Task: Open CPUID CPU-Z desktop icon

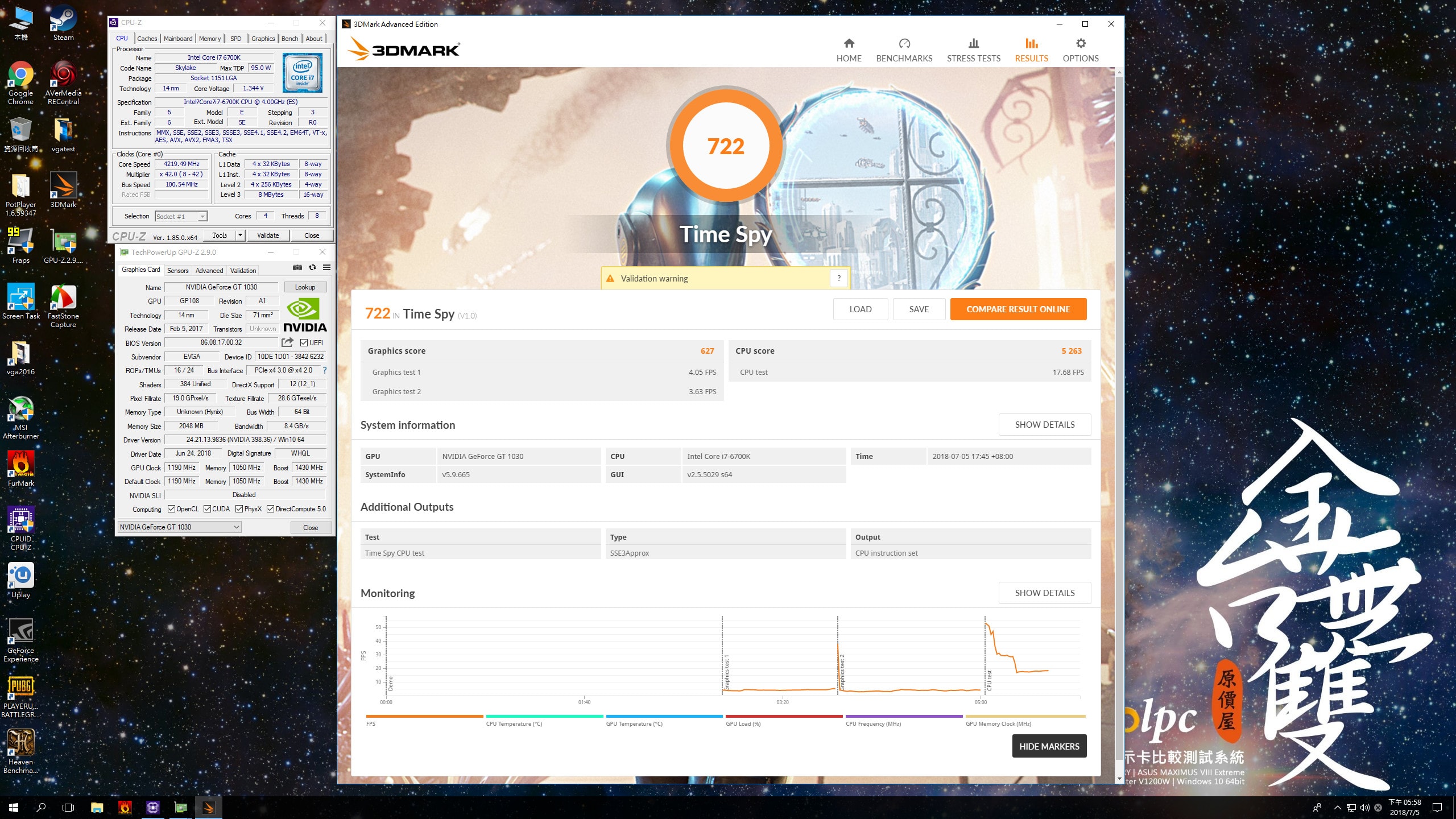Action: 20,529
